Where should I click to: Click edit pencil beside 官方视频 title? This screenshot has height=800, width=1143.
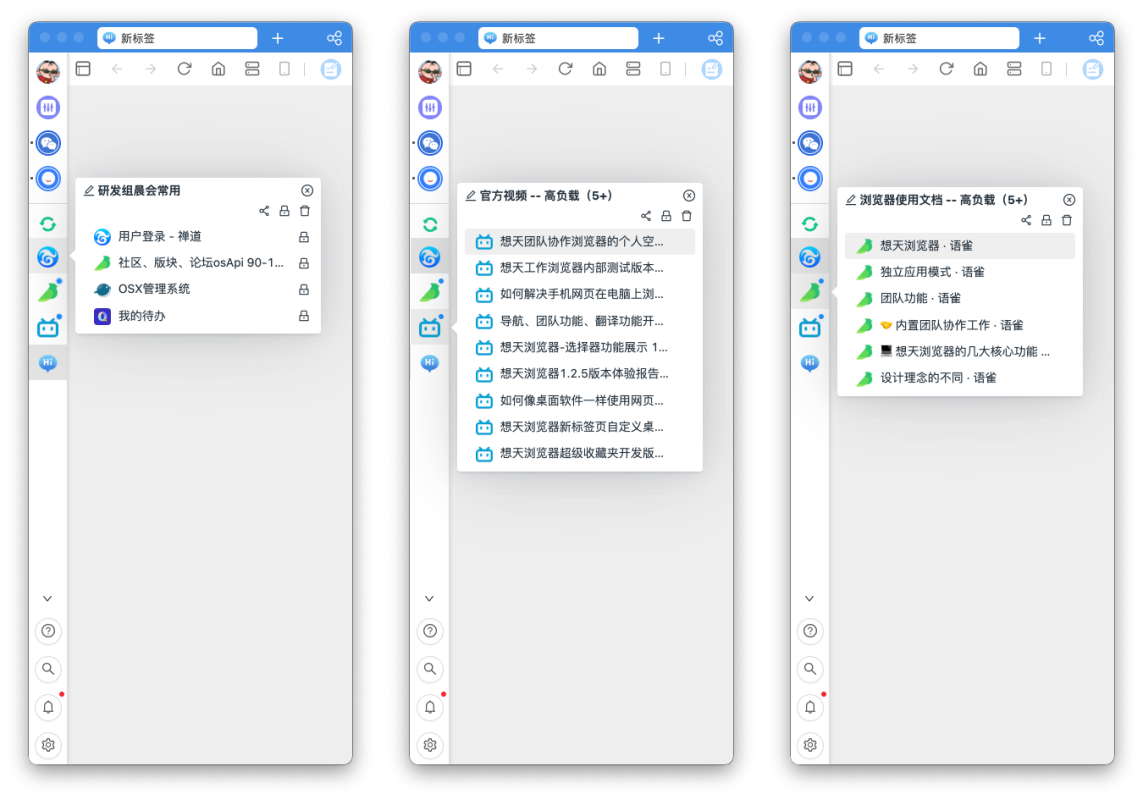point(471,196)
